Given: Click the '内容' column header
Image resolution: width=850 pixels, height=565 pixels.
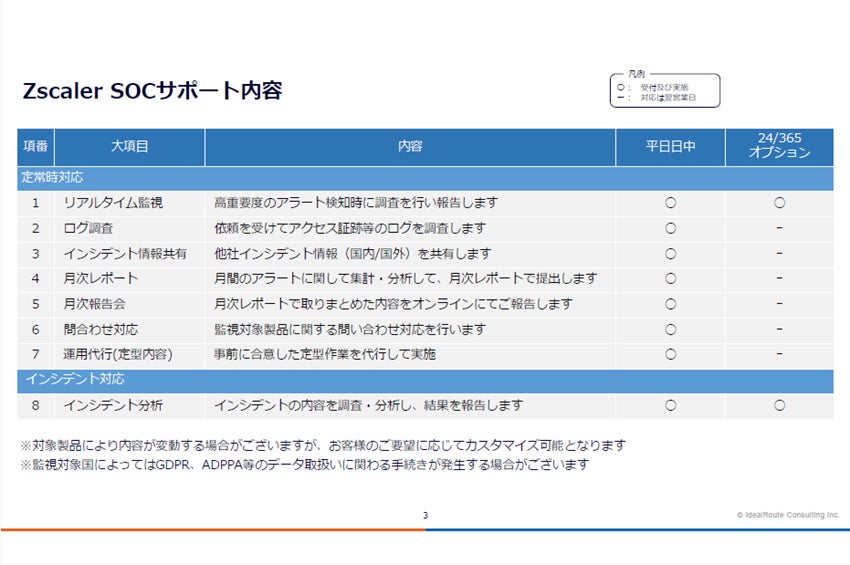Looking at the screenshot, I should point(410,146).
